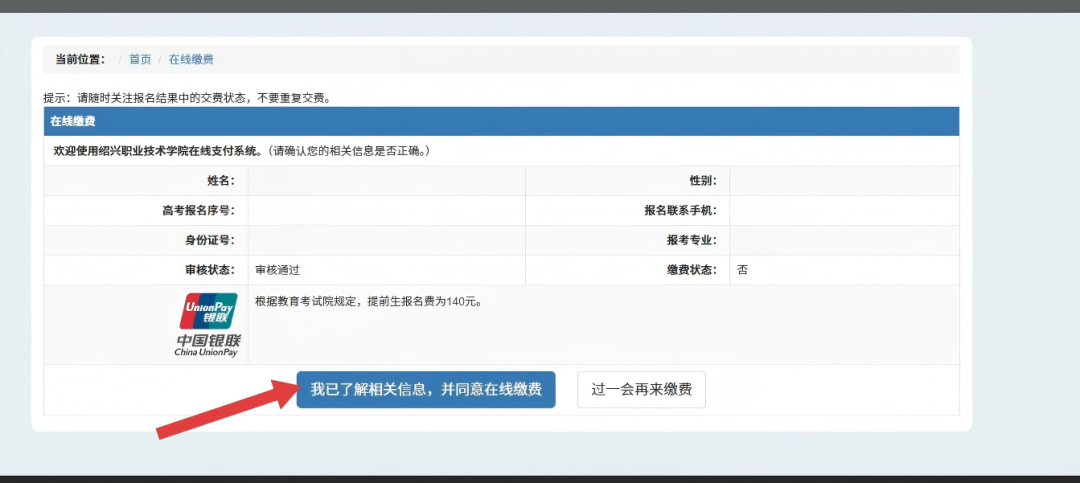Click the 140元 registration fee notice text
This screenshot has width=1080, height=483.
[369, 301]
